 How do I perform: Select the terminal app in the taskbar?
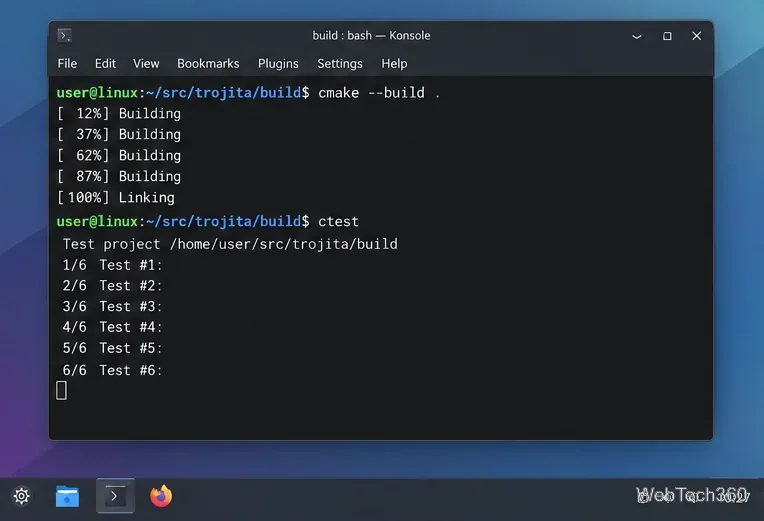click(115, 496)
